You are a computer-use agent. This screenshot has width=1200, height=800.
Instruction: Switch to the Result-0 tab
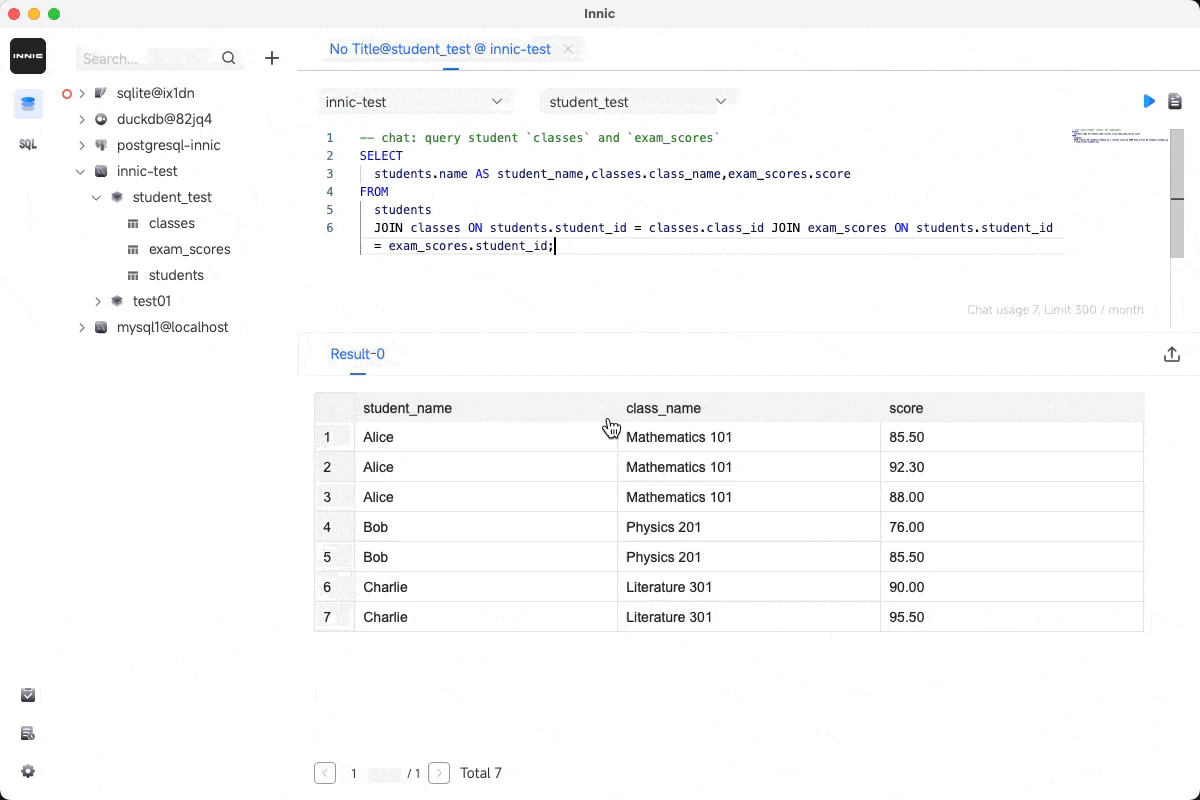[357, 354]
